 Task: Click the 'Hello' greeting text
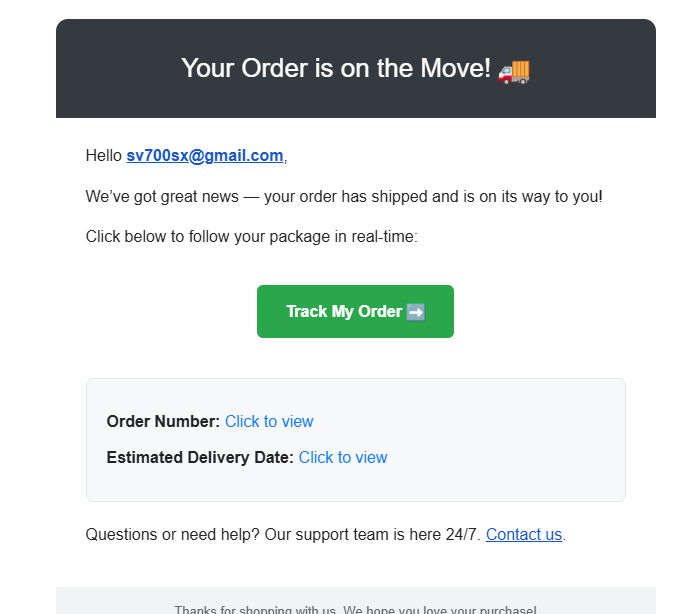coord(104,156)
